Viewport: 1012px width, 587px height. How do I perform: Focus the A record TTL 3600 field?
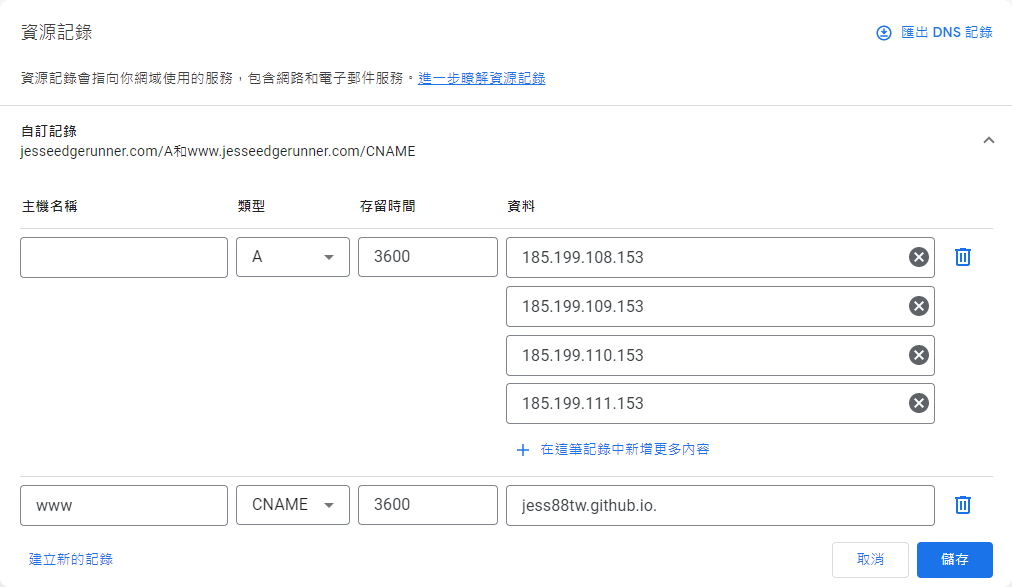428,257
